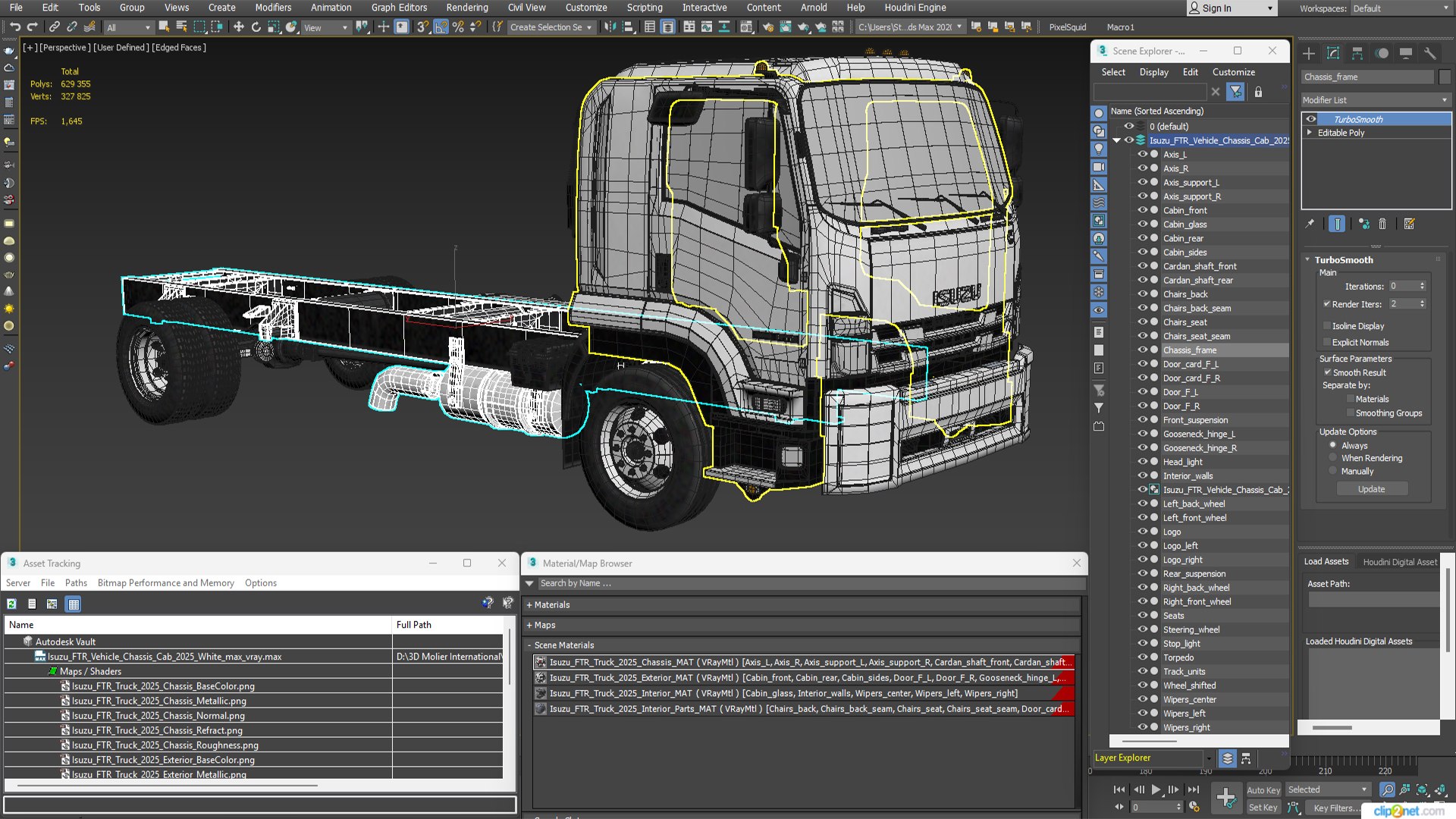Open the Rendering menu
The image size is (1456, 819).
tap(467, 8)
